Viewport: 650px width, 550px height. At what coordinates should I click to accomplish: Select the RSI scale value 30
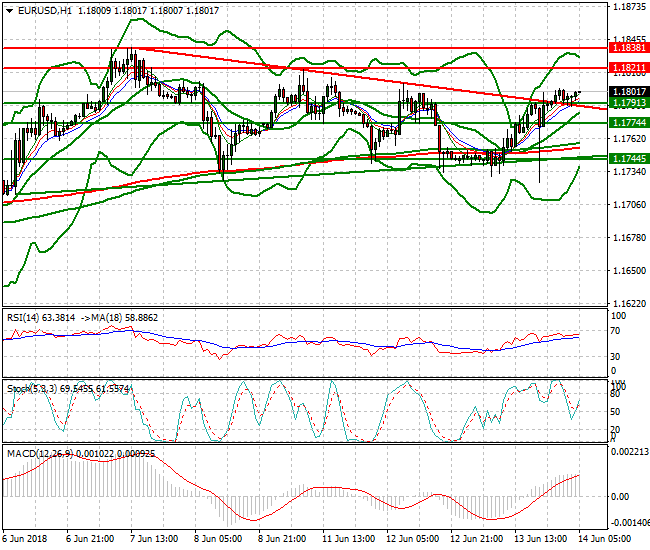click(616, 356)
